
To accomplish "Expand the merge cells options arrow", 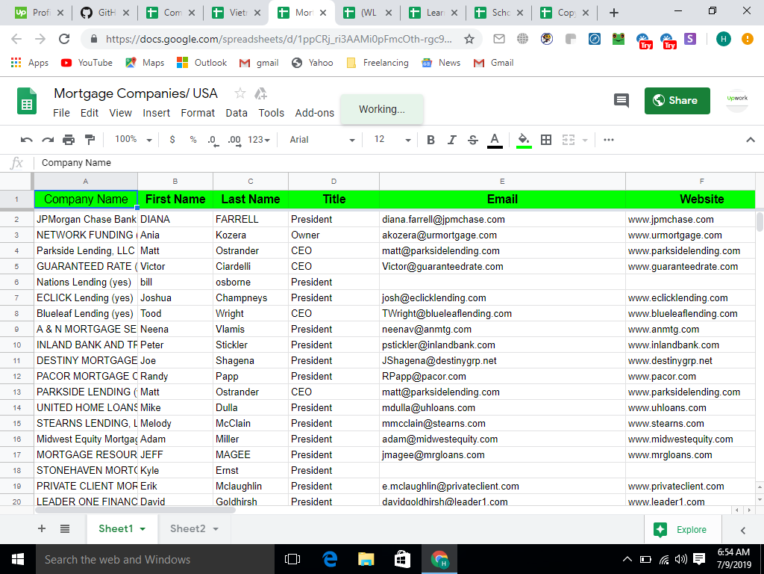I will pyautogui.click(x=585, y=140).
